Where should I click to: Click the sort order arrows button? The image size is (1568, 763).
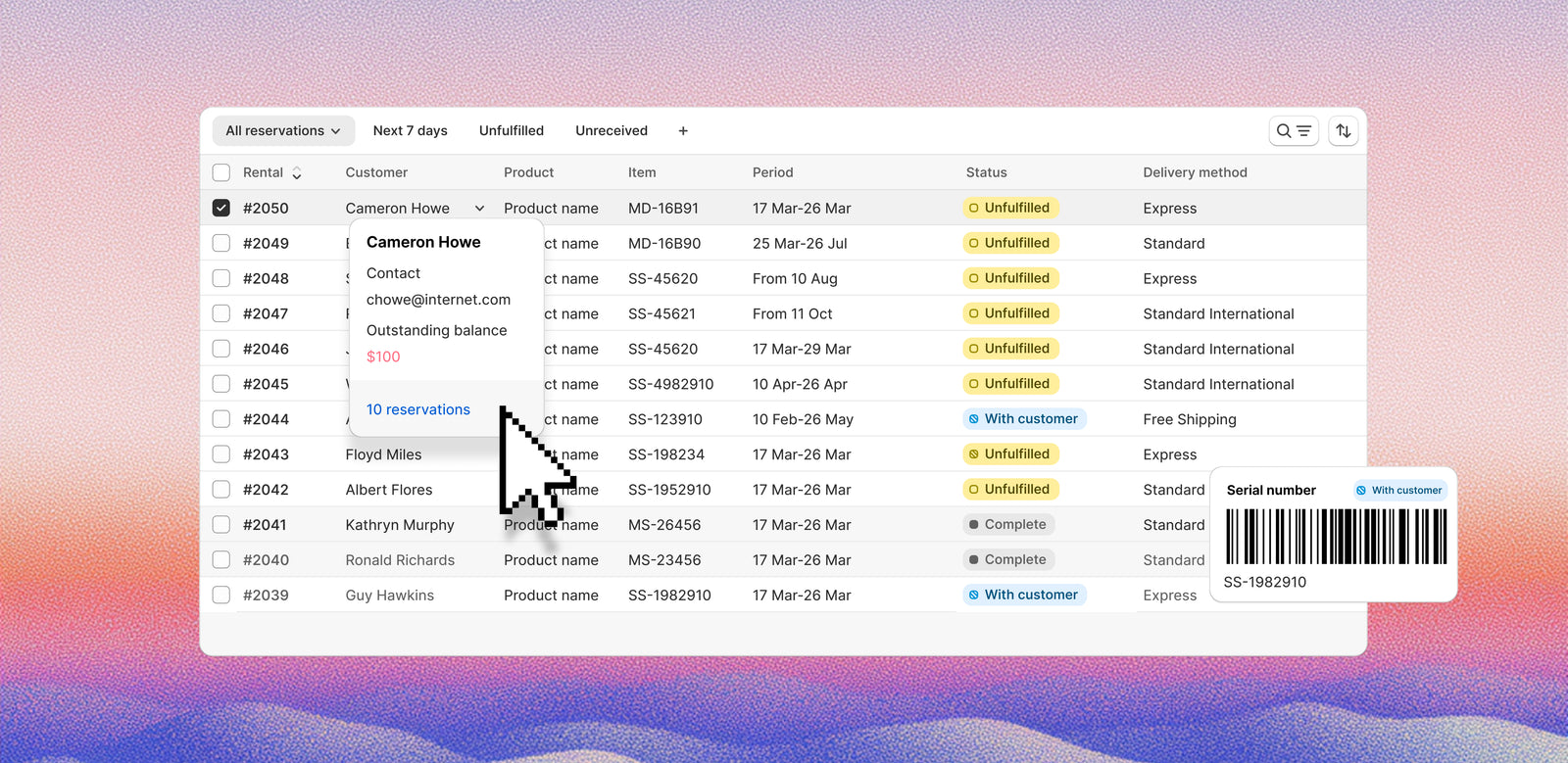click(1343, 131)
